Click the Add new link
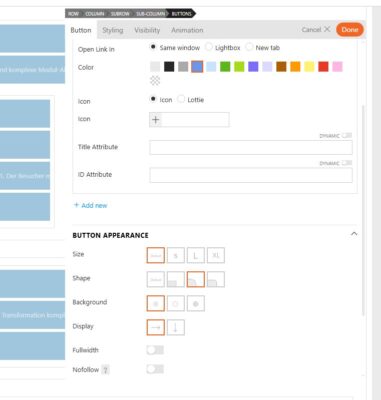 coord(91,205)
